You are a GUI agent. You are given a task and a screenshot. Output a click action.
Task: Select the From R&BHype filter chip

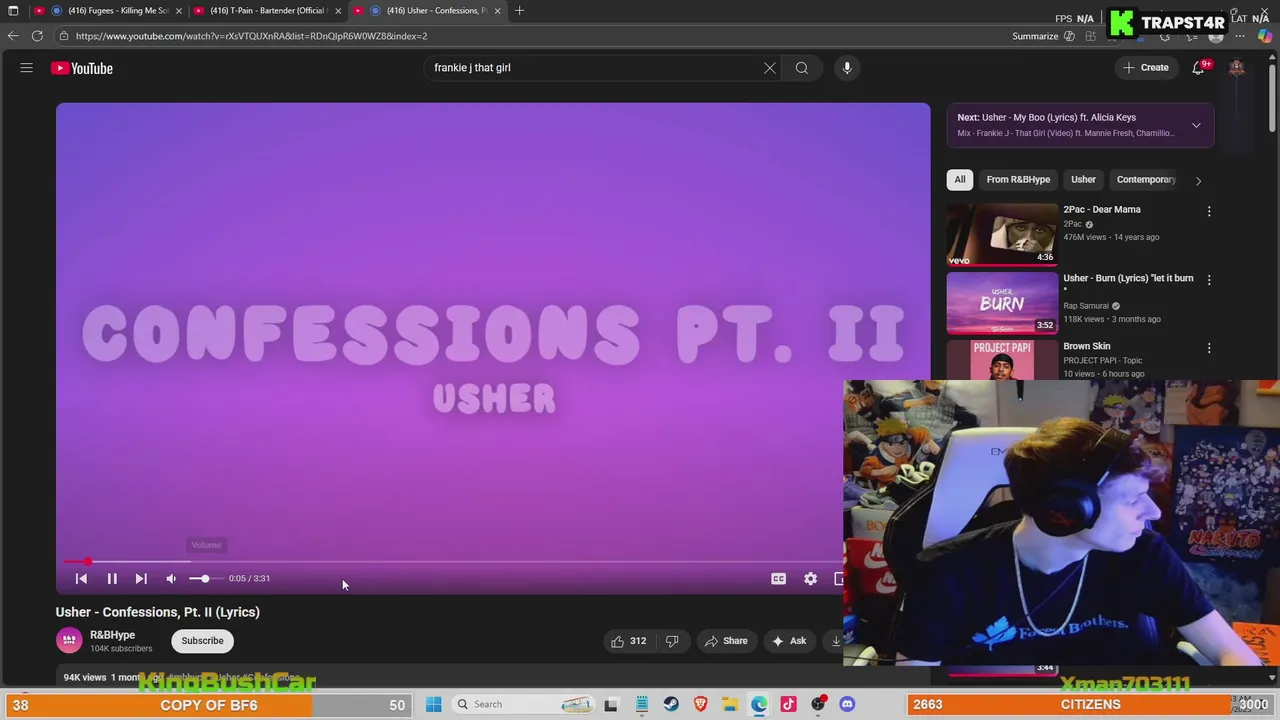[x=1018, y=180]
